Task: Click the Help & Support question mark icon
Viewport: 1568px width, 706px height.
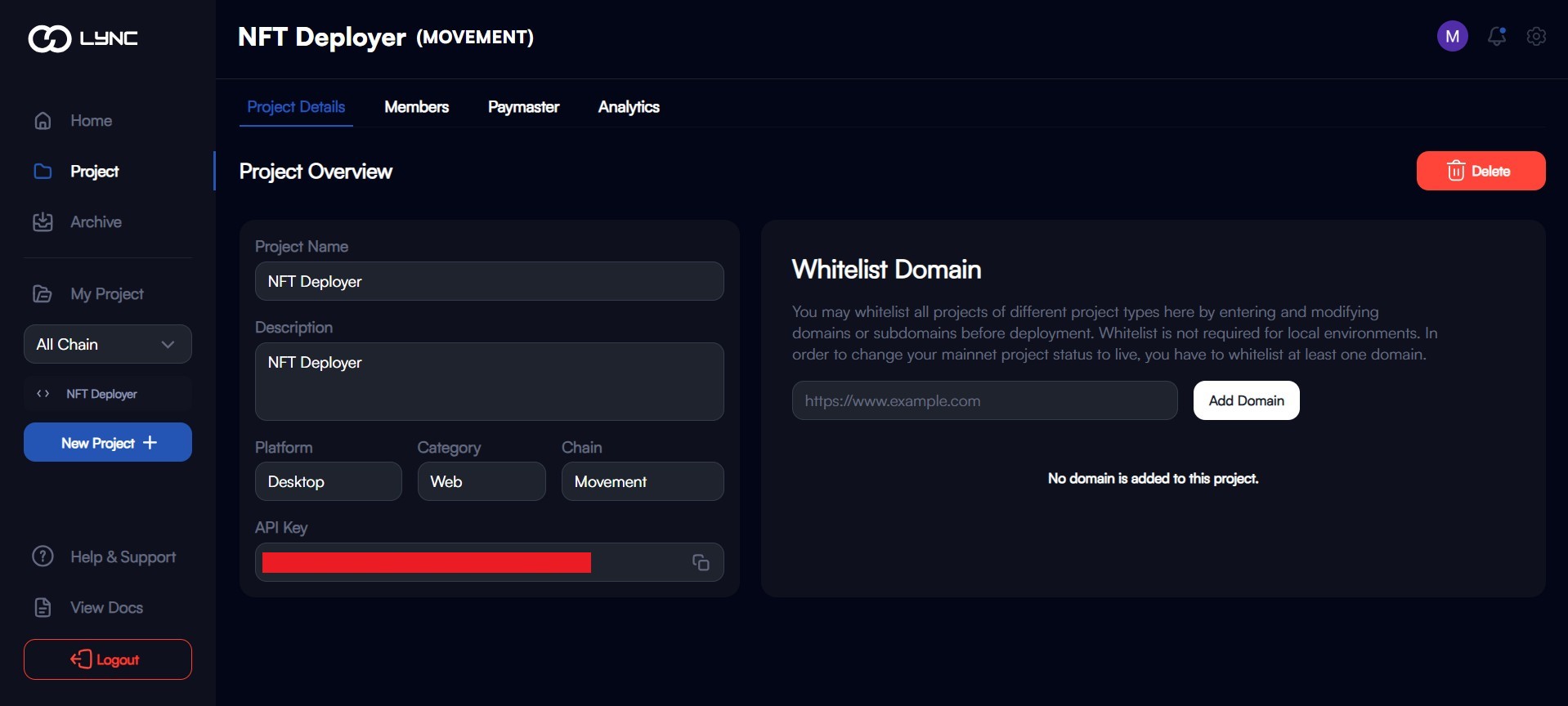Action: pos(43,556)
